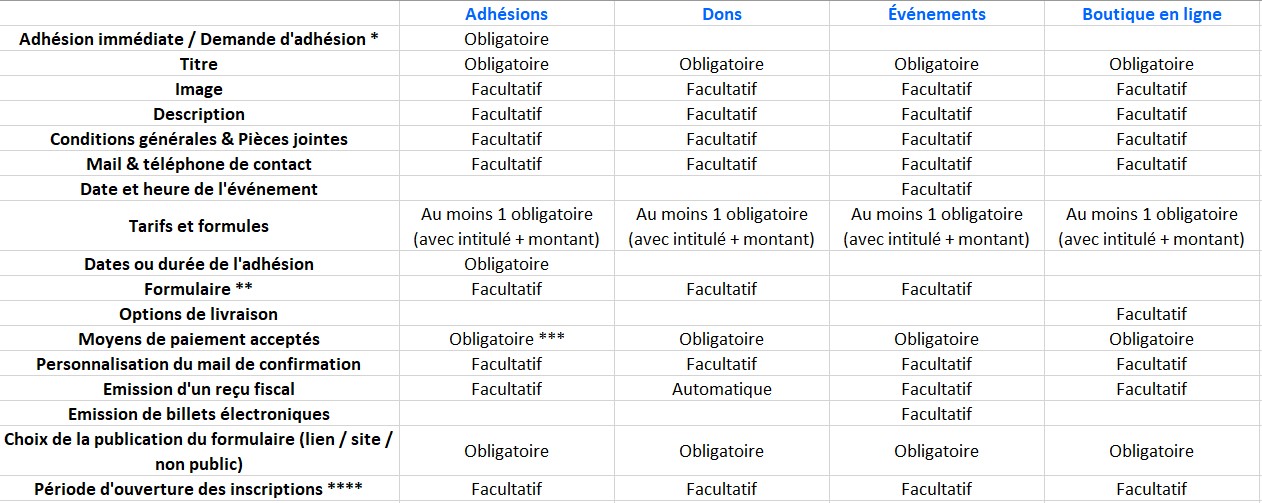The image size is (1262, 503).
Task: Click the Facultatif cell for Options de livraison
Action: [1151, 314]
